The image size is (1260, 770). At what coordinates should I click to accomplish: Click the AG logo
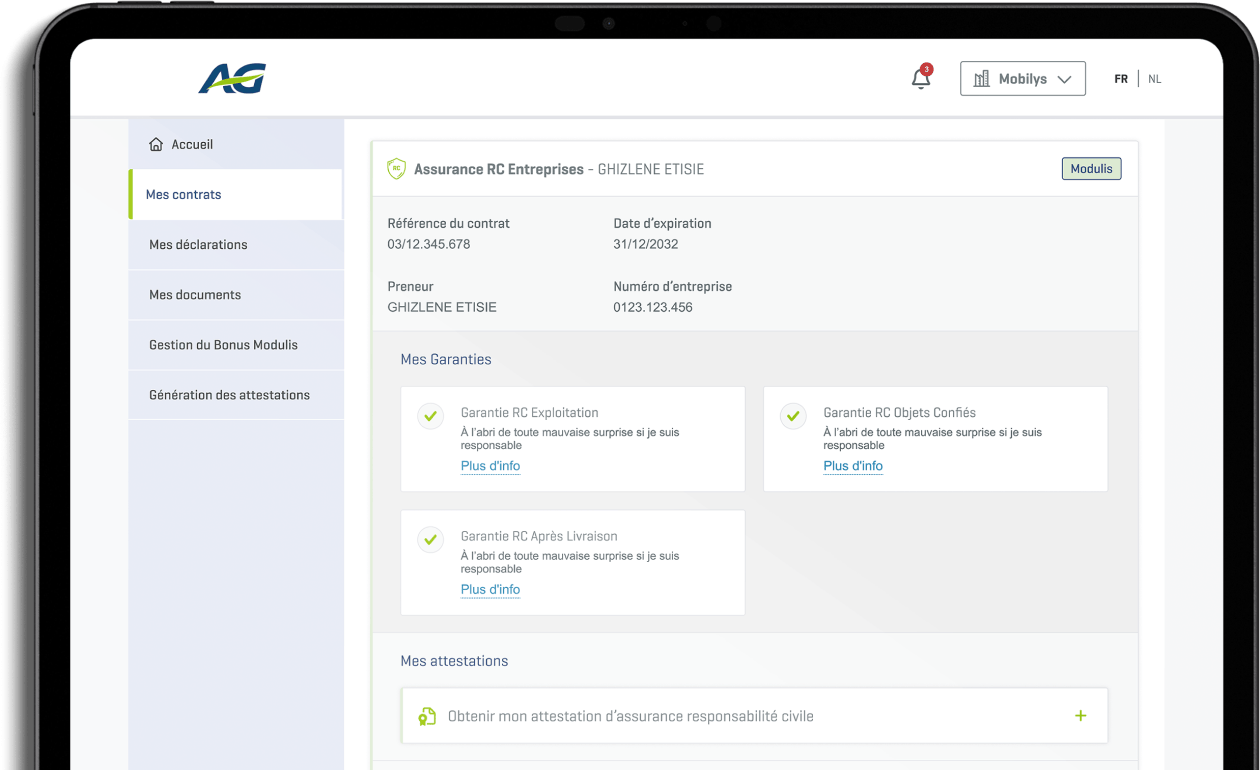[232, 78]
